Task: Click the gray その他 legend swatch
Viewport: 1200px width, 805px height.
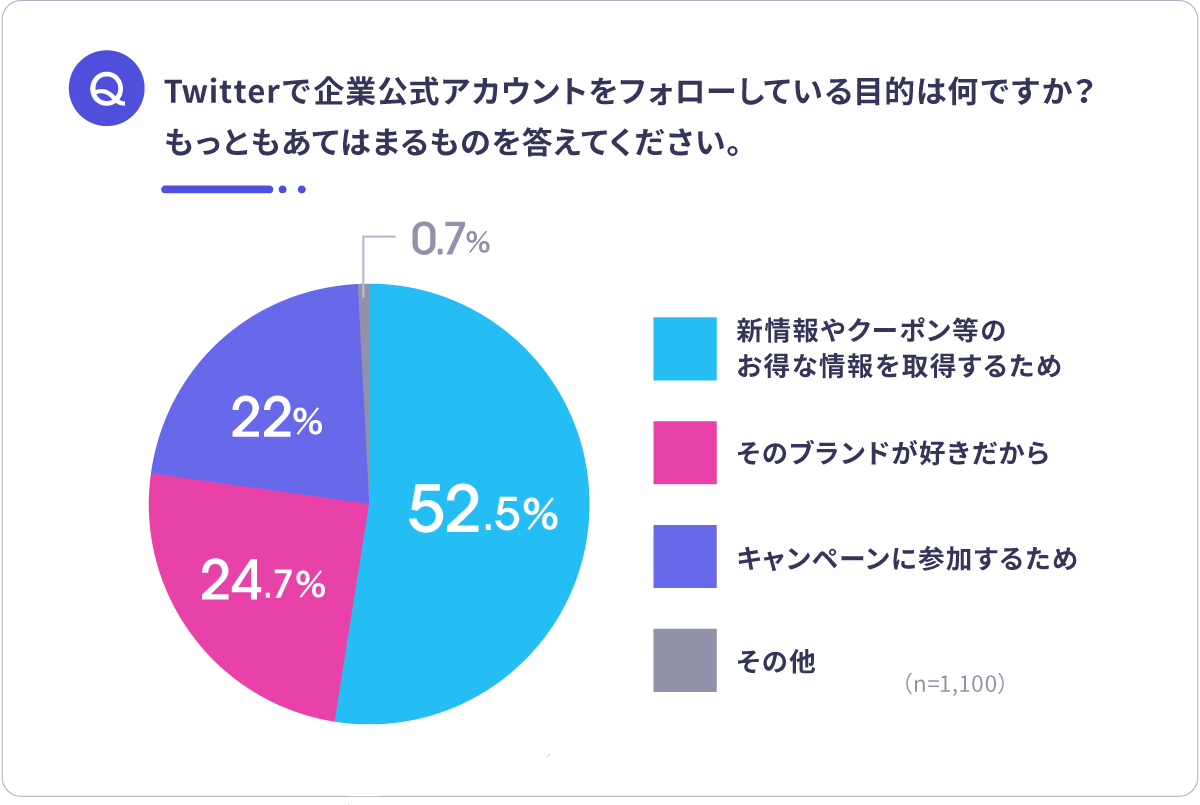Action: 685,660
